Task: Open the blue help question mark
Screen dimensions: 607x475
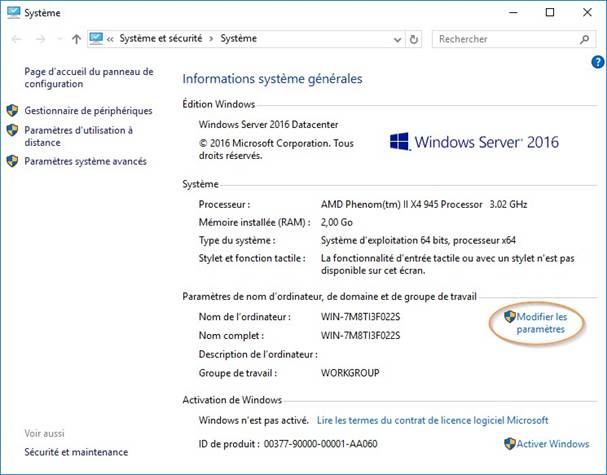Action: [x=598, y=62]
